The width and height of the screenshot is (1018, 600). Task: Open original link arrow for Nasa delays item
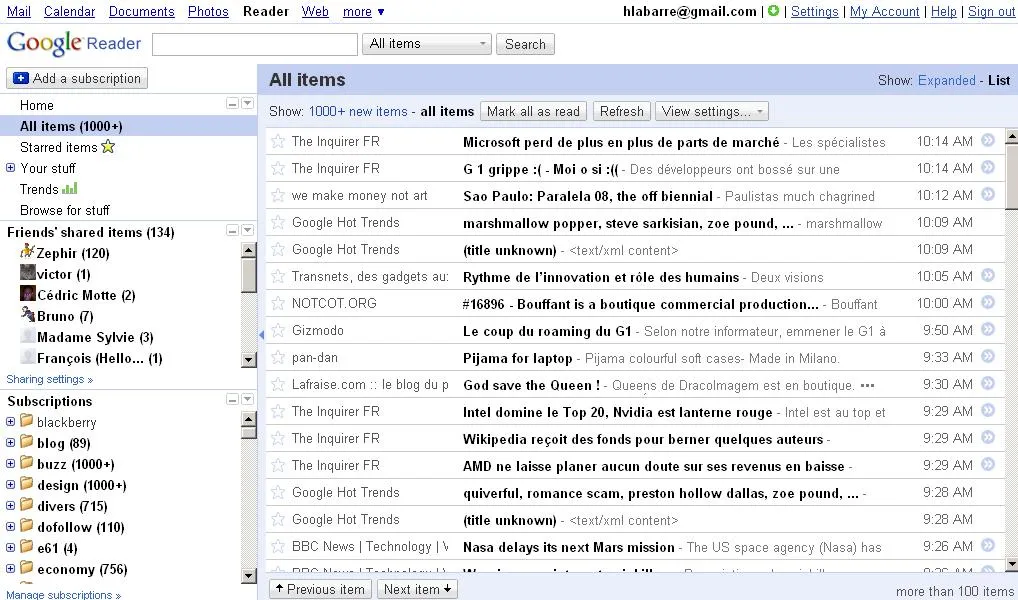pyautogui.click(x=987, y=545)
